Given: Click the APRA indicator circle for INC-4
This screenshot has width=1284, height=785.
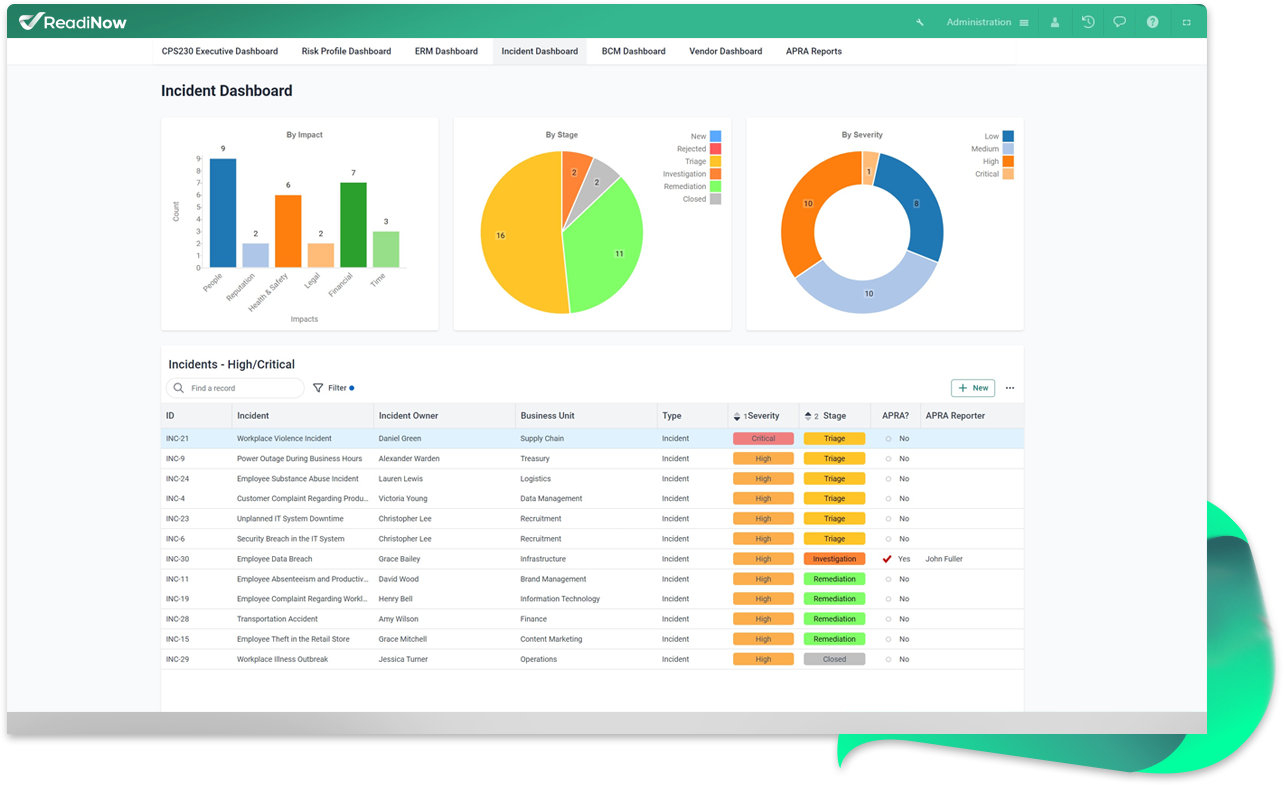Looking at the screenshot, I should point(887,499).
